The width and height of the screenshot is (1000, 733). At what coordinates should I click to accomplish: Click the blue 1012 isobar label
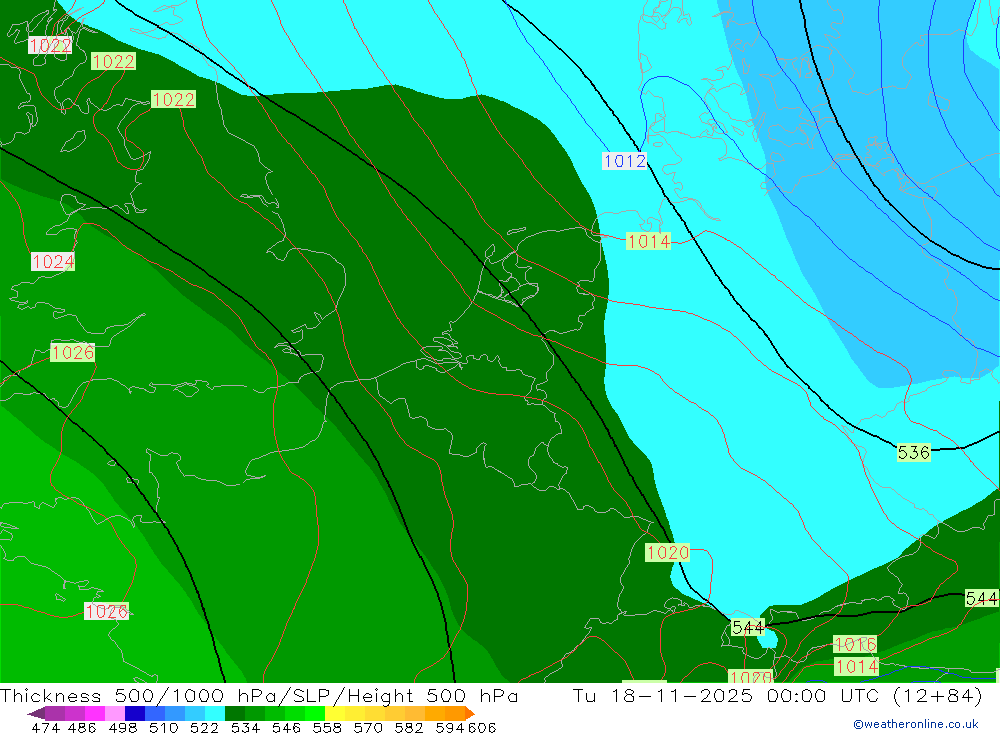pos(624,161)
